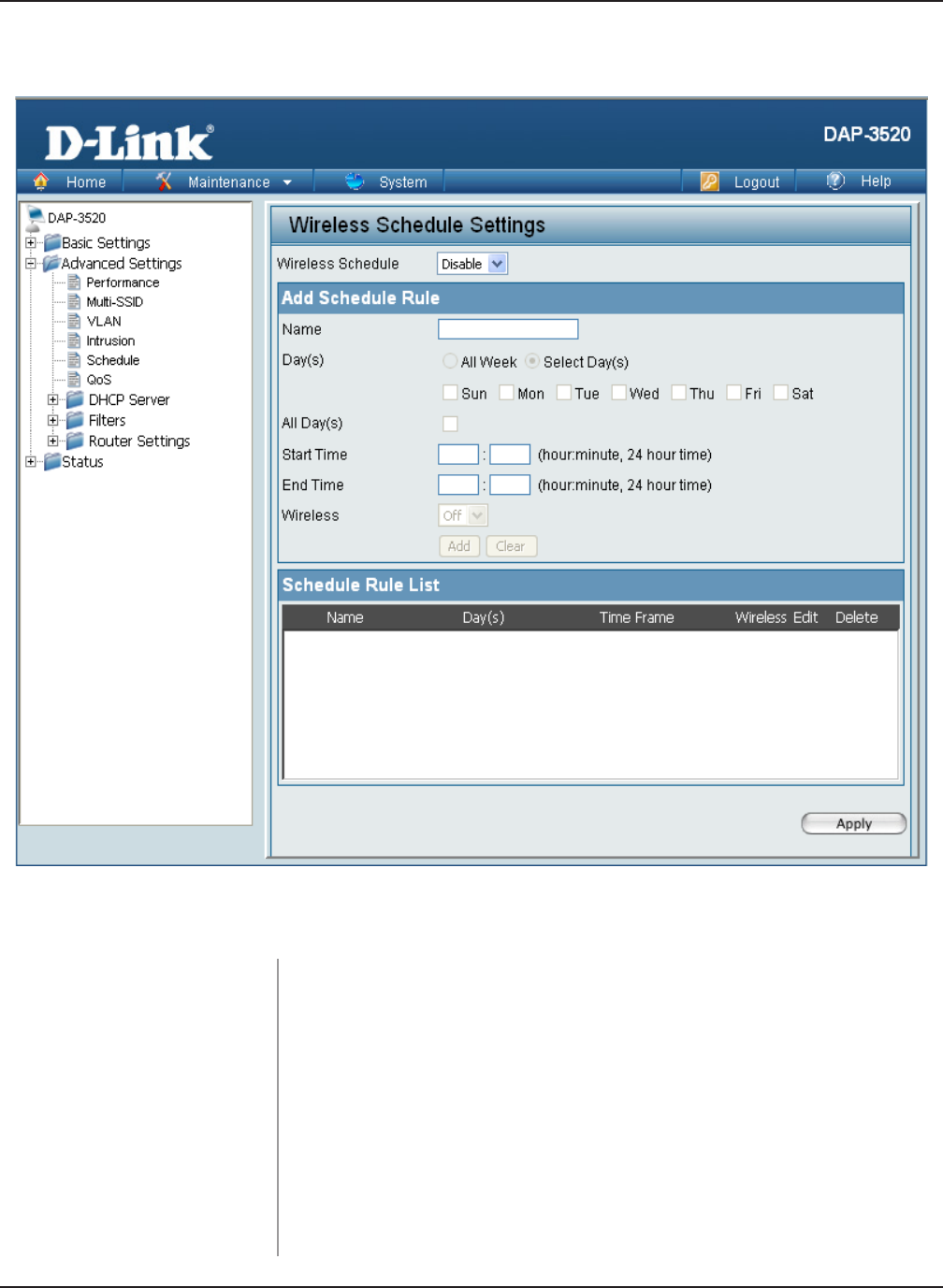Open the System menu item
Image resolution: width=943 pixels, height=1288 pixels.
403,182
